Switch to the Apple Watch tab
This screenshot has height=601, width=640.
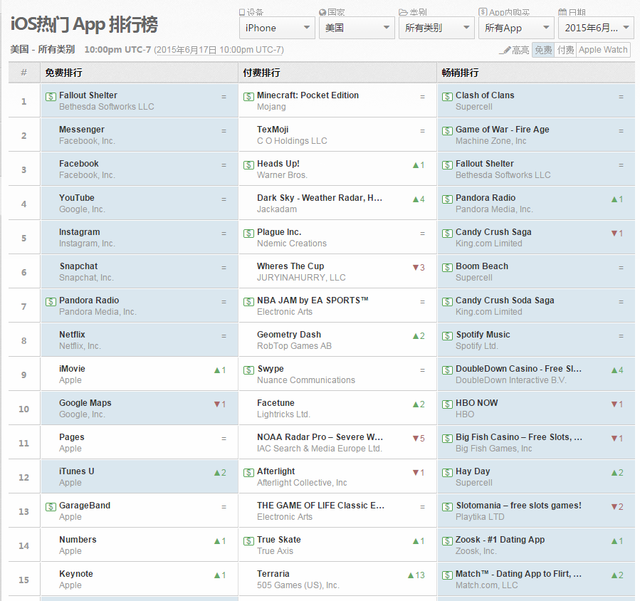coord(603,50)
